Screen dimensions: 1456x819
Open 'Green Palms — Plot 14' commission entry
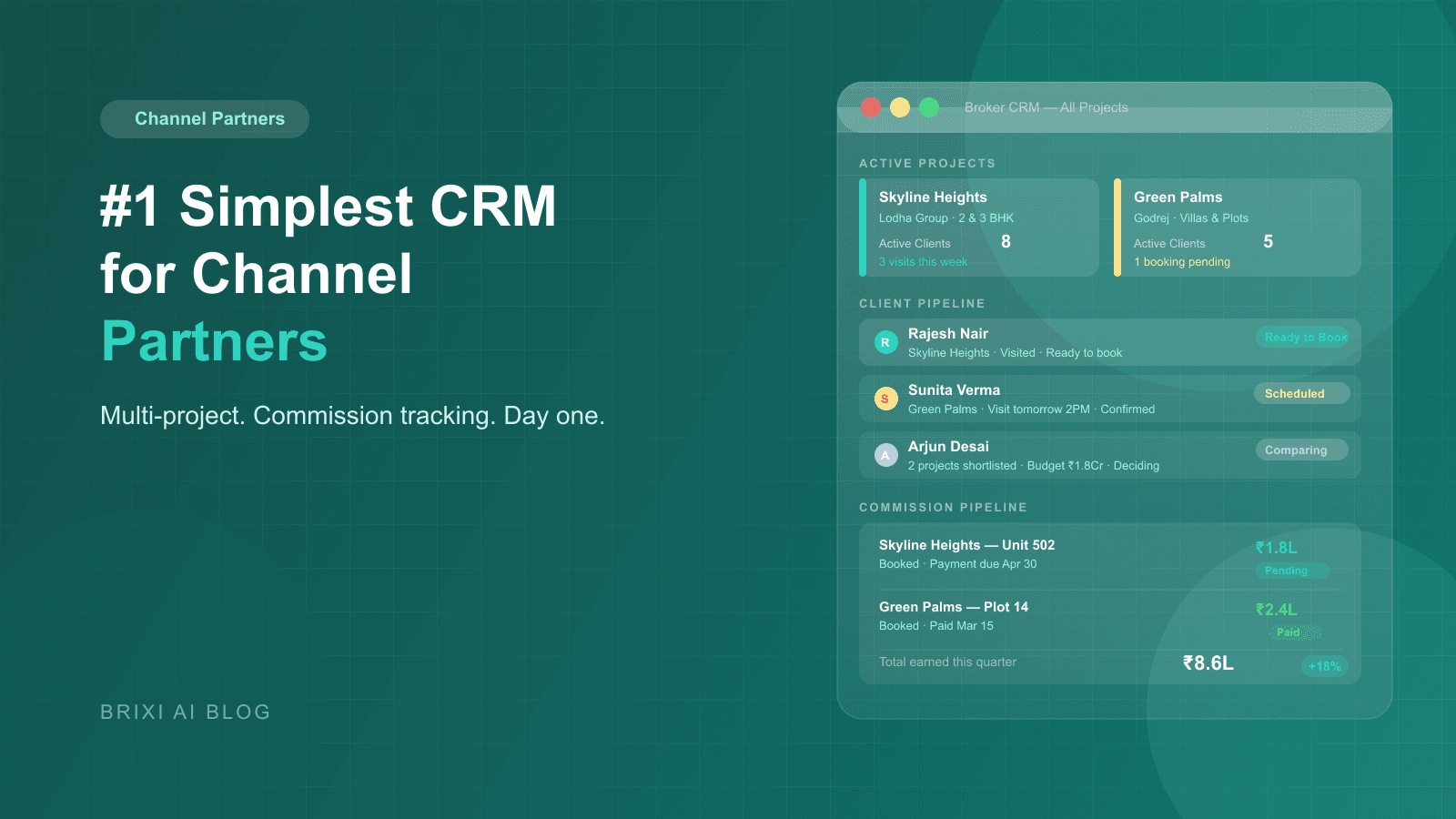(954, 607)
